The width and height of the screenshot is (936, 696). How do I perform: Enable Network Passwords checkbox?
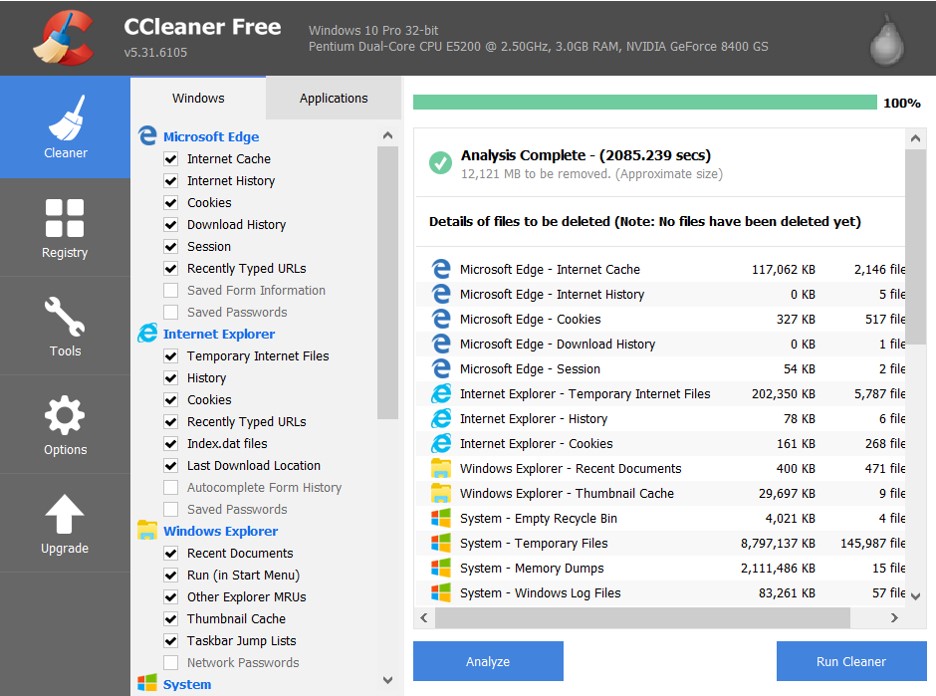pyautogui.click(x=171, y=663)
